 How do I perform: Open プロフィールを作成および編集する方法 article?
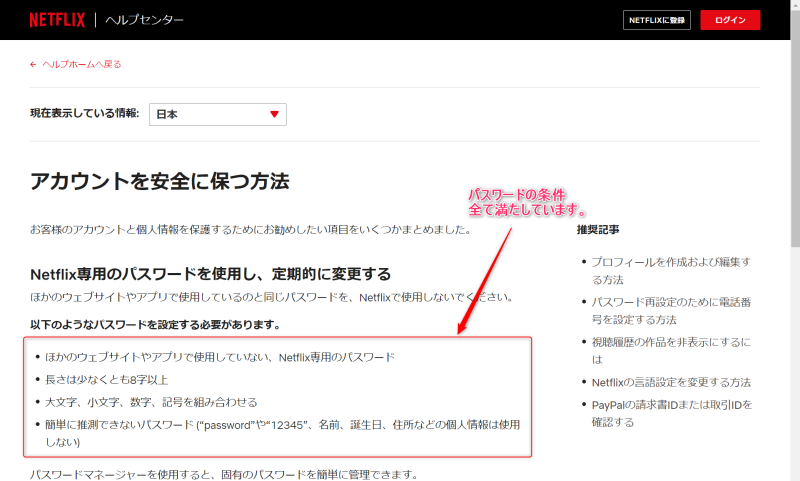pyautogui.click(x=671, y=271)
